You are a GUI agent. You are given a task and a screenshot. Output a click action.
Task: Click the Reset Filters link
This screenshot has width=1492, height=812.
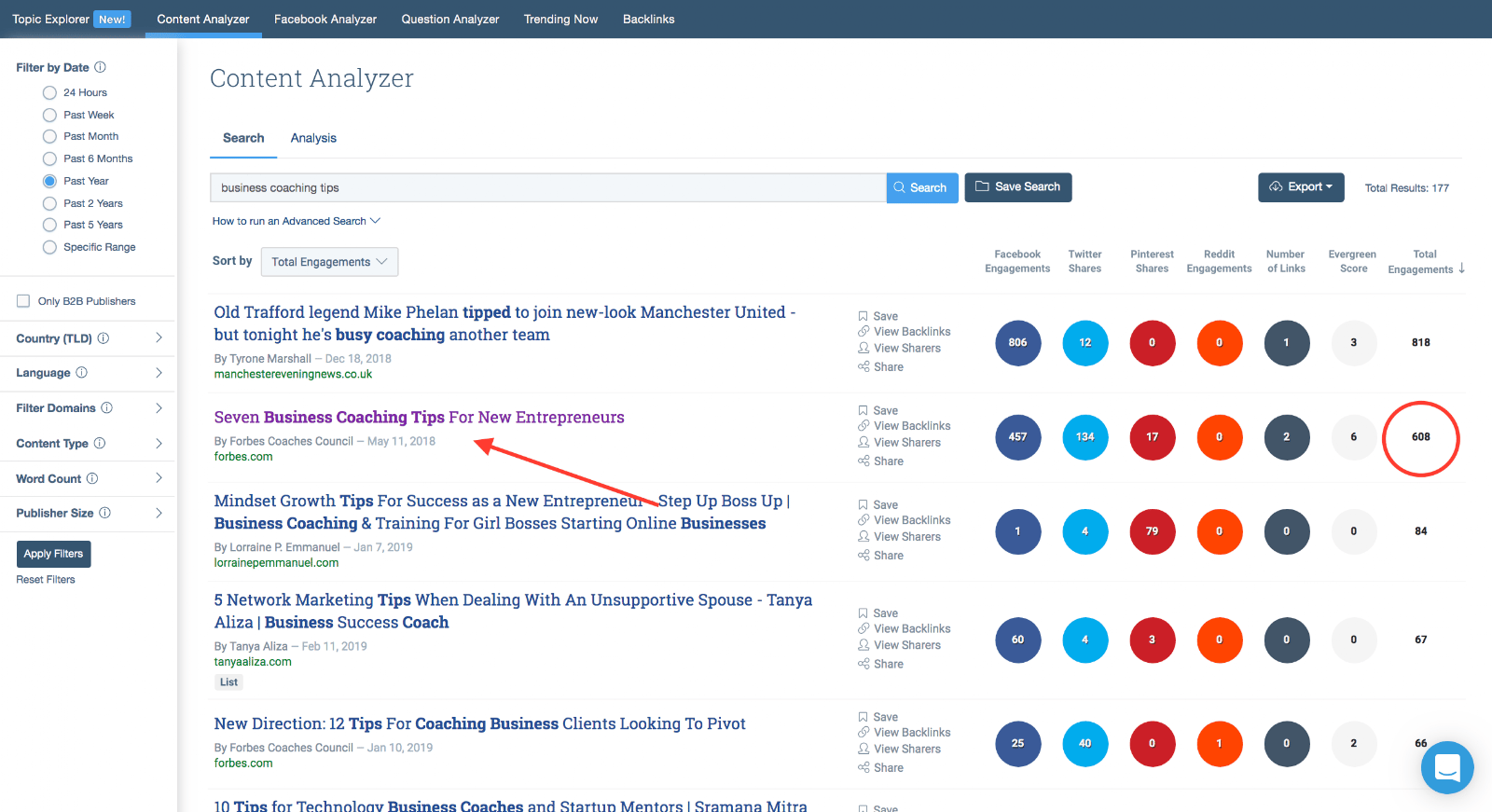(46, 580)
